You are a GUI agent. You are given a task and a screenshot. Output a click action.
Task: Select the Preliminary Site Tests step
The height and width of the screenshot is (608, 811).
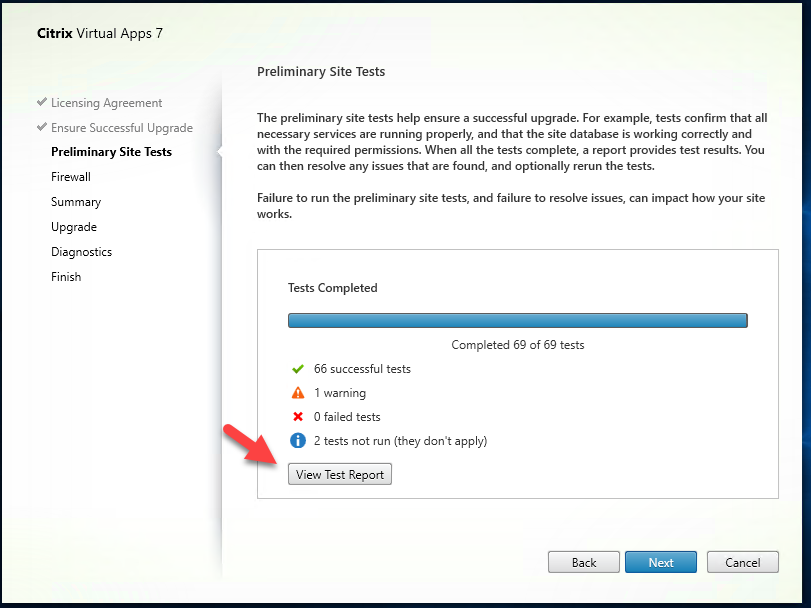[111, 152]
